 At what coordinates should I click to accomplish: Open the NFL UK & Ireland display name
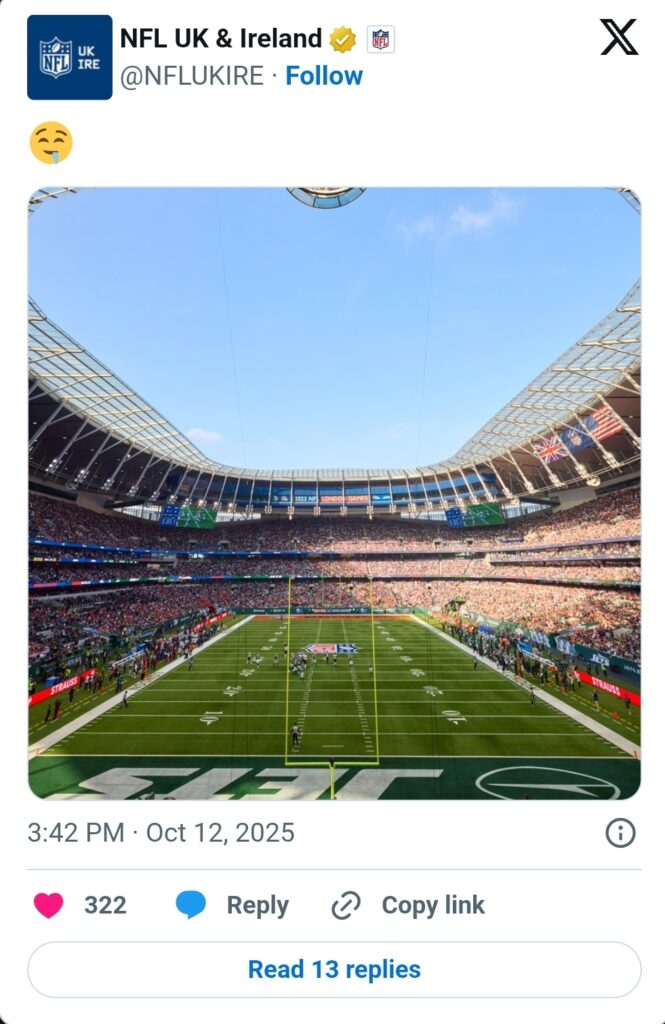(221, 39)
